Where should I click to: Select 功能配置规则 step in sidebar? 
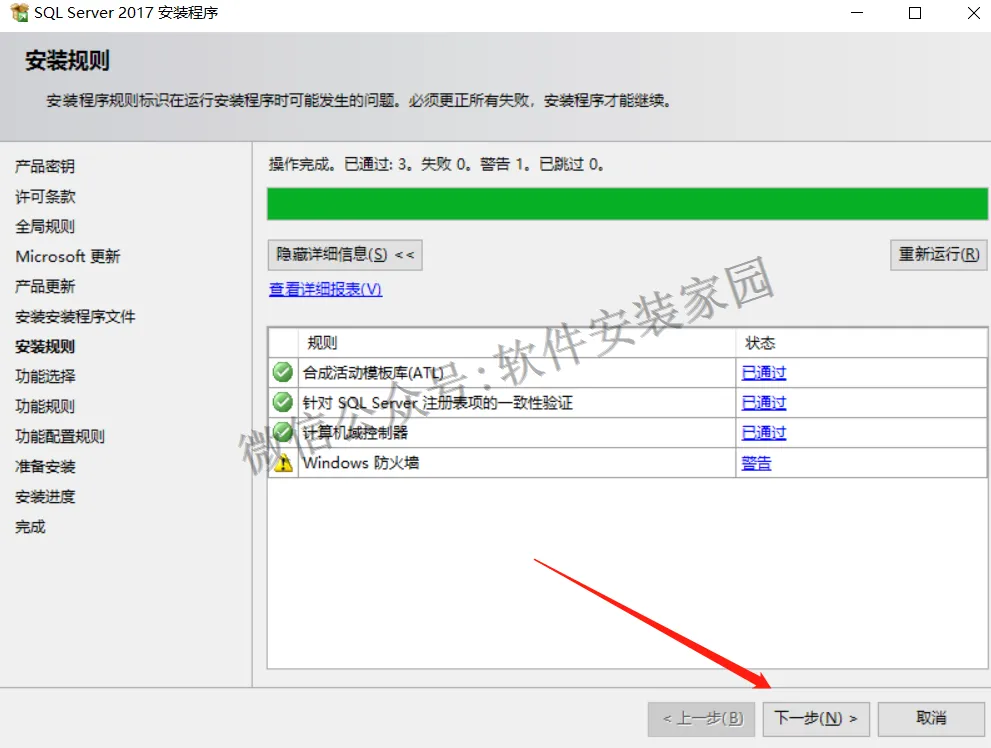pyautogui.click(x=60, y=437)
